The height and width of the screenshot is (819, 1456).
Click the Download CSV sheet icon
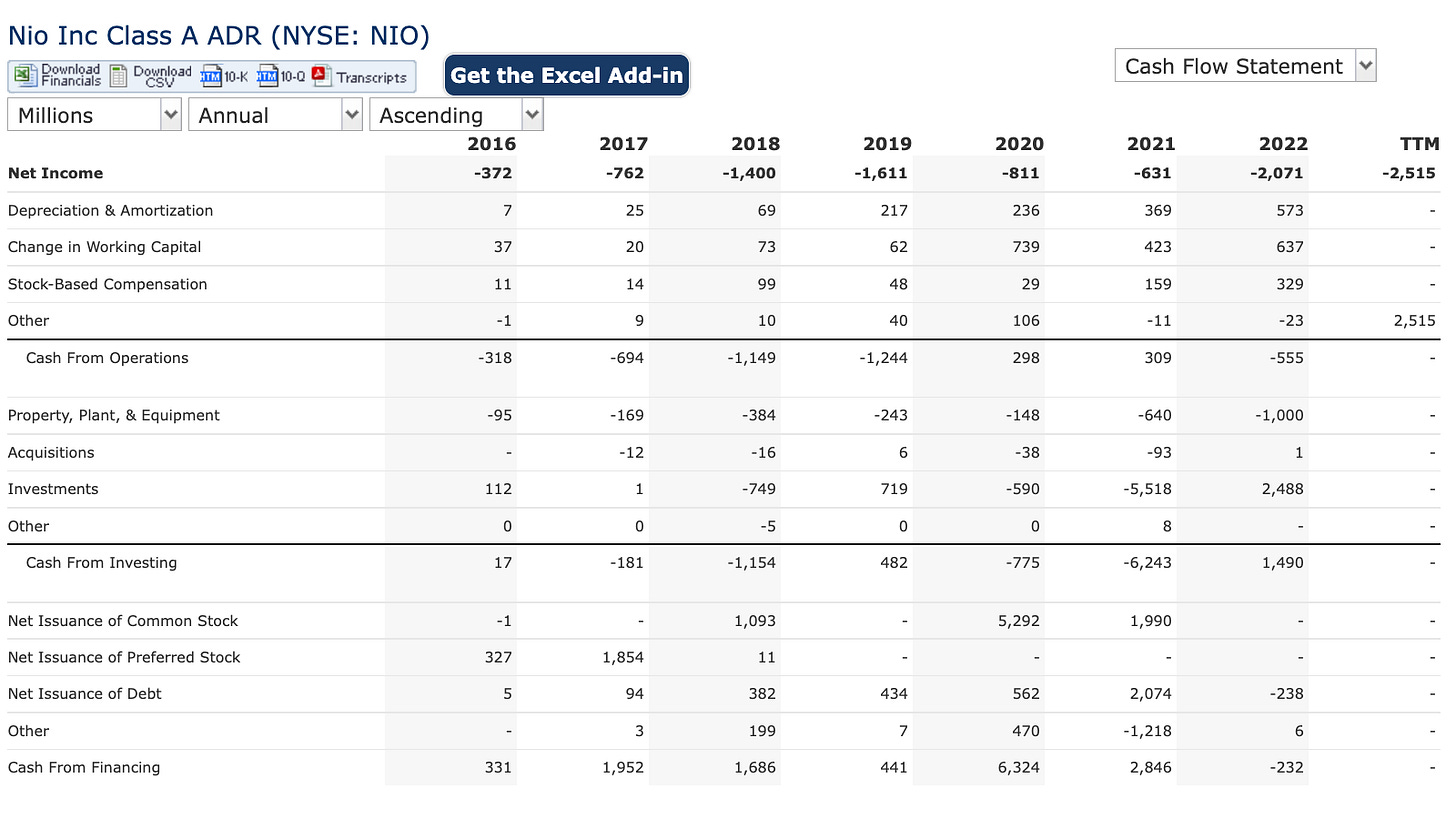point(119,76)
